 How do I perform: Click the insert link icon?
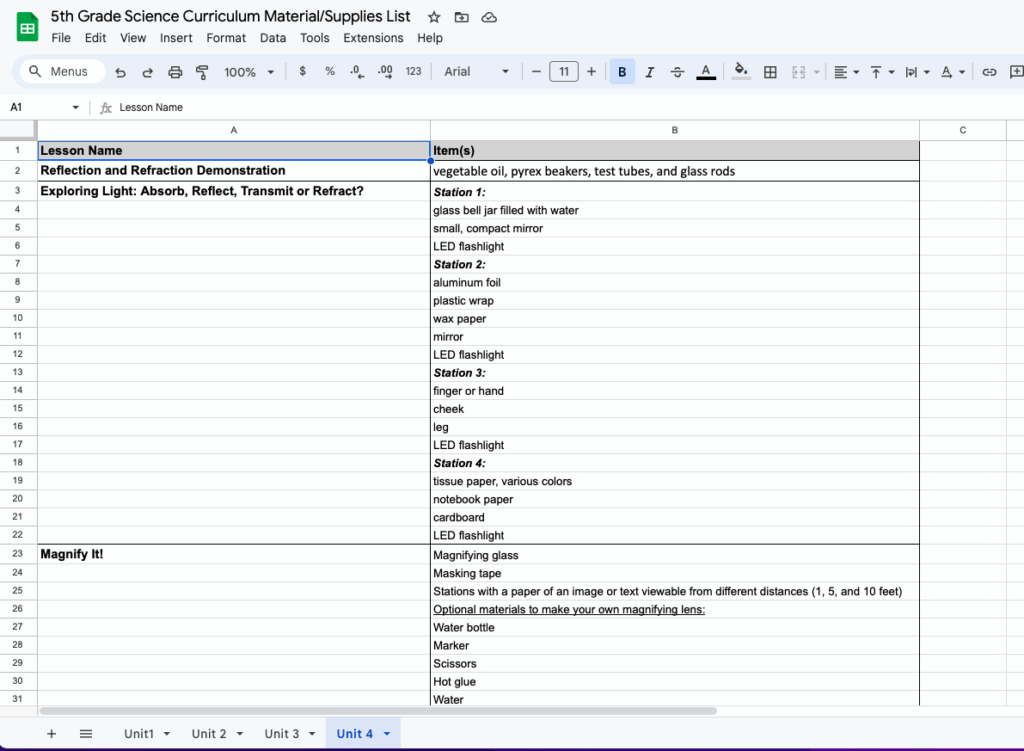989,72
